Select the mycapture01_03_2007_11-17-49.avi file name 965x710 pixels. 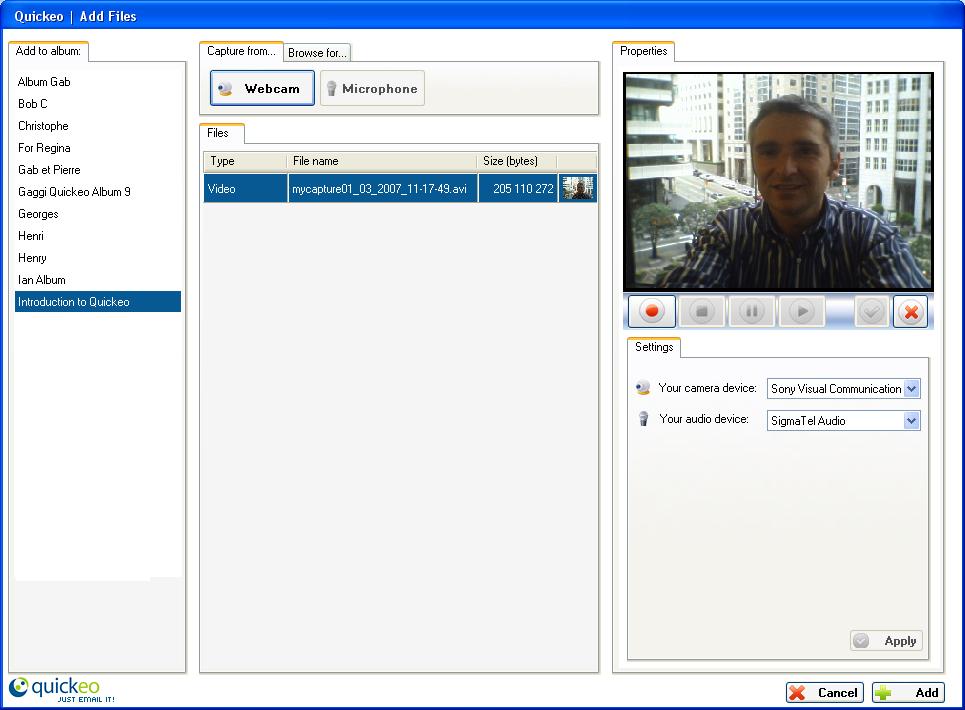pyautogui.click(x=382, y=189)
